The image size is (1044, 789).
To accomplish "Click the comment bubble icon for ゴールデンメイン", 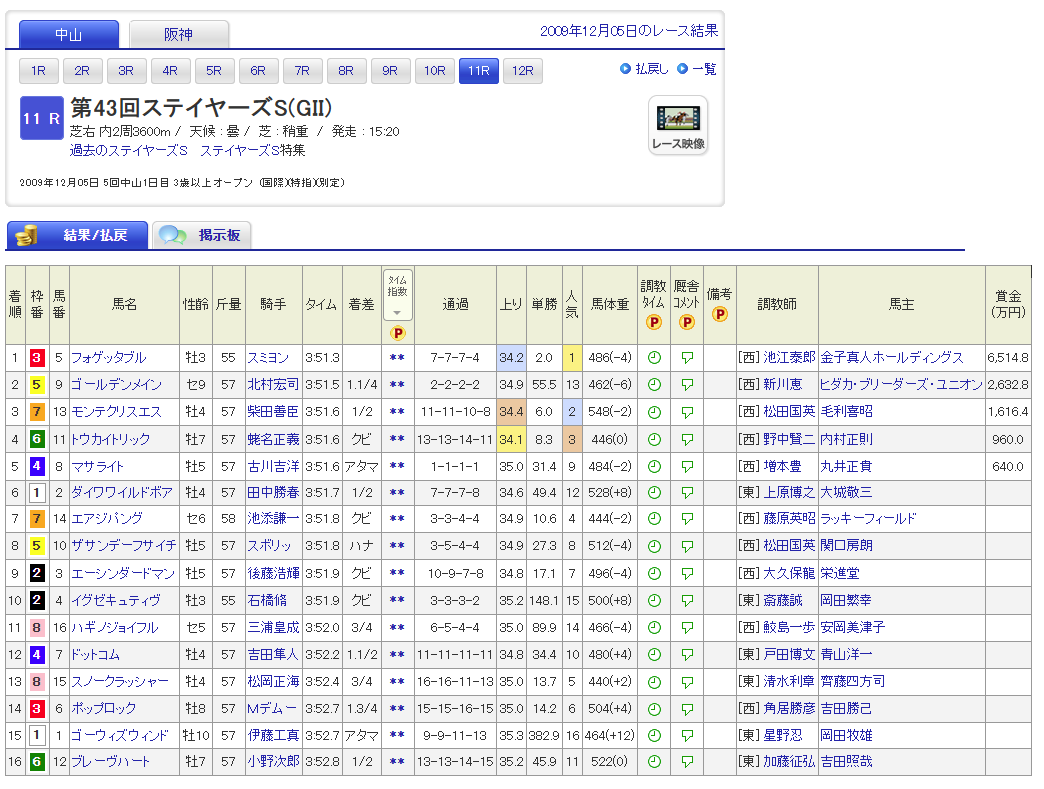I will click(x=686, y=385).
